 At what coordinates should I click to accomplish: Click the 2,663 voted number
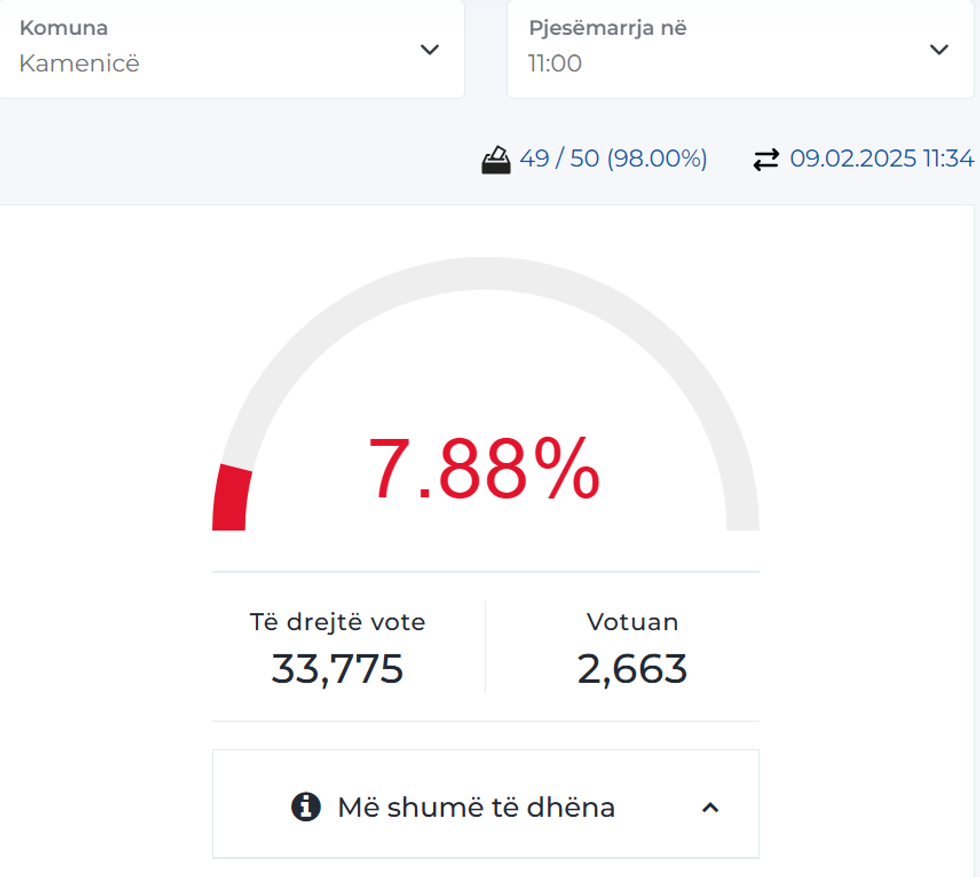[x=632, y=668]
